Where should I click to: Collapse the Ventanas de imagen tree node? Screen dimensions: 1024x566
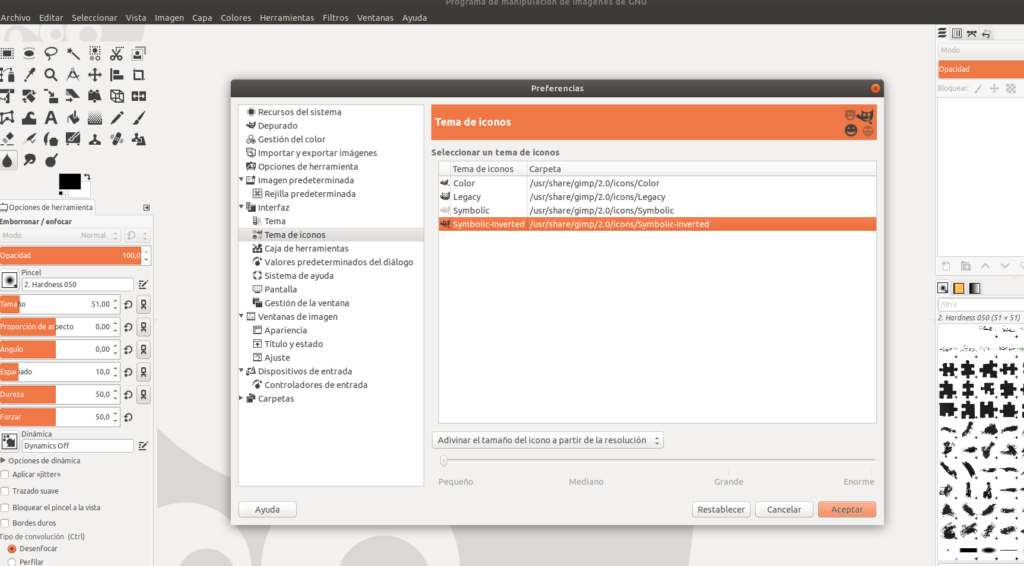pyautogui.click(x=242, y=316)
